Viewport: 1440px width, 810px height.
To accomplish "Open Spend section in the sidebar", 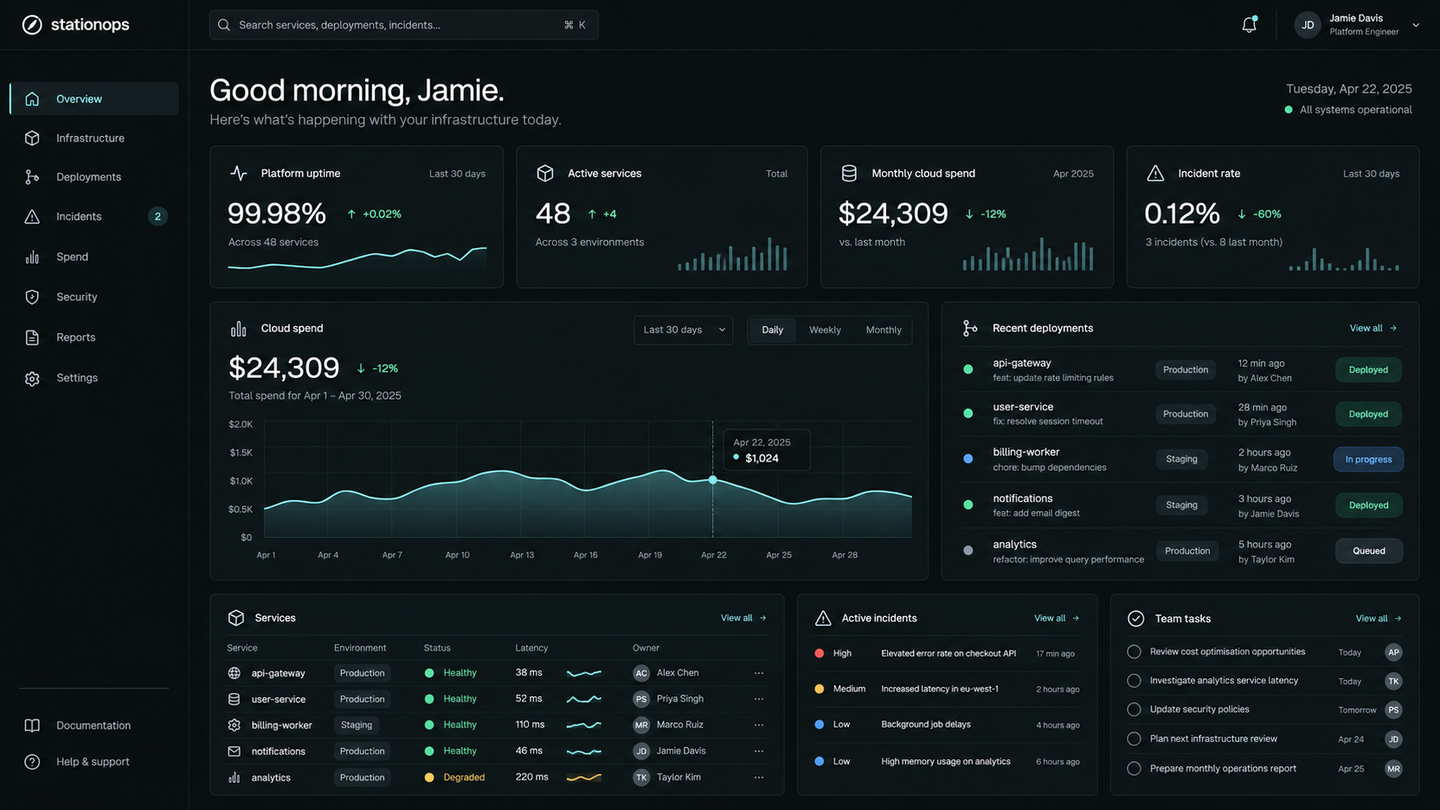I will 94,257.
